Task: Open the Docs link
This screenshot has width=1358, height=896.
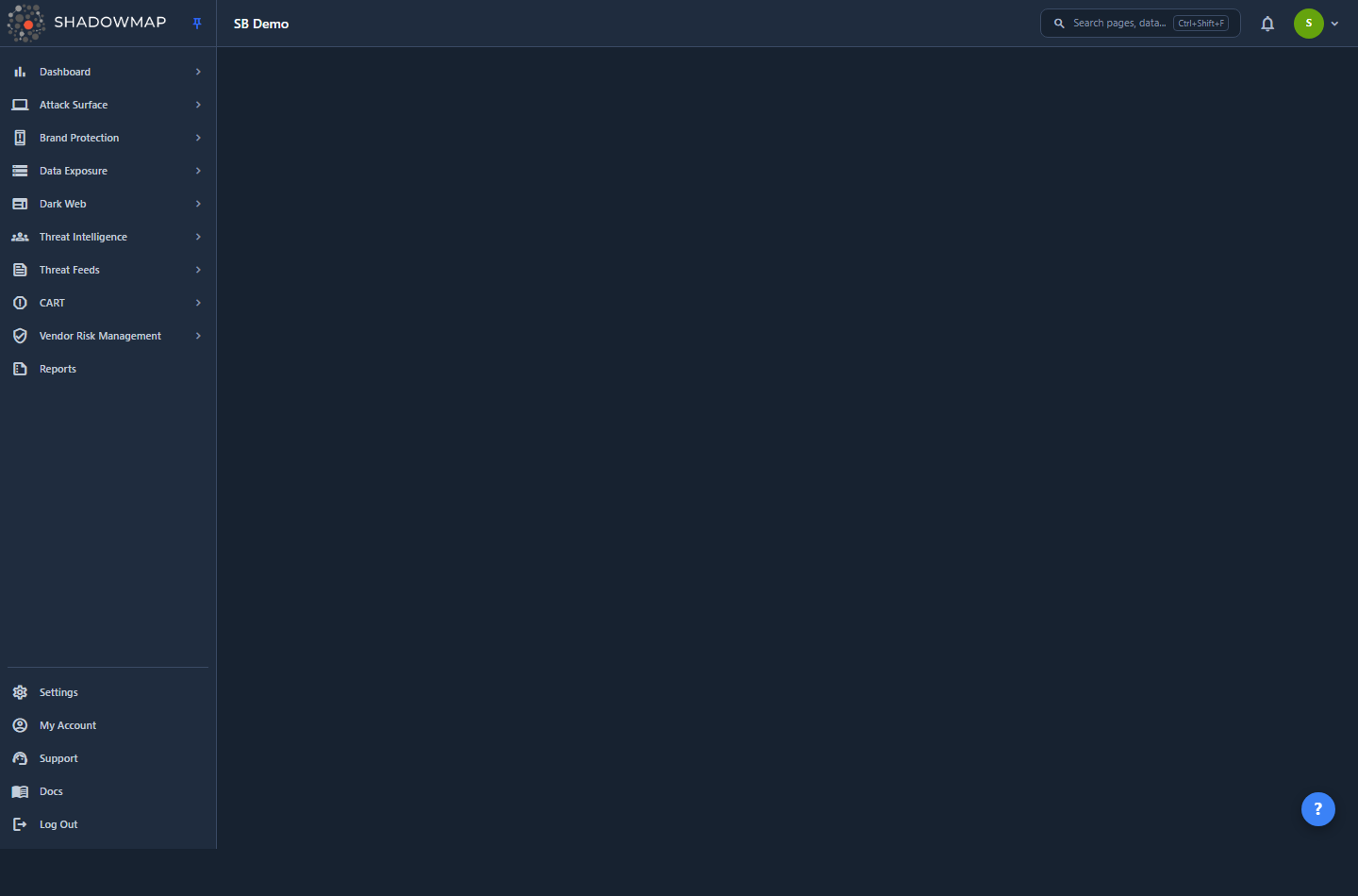Action: point(51,791)
